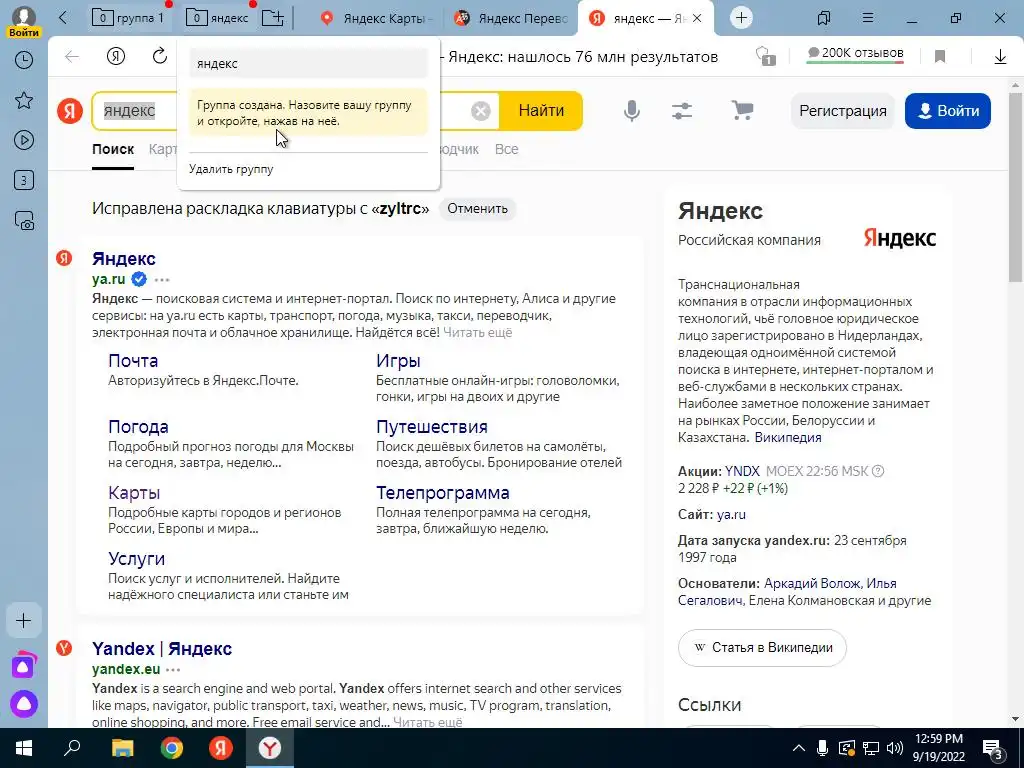Click the page vertical scrollbar thumb
Image resolution: width=1024 pixels, height=768 pixels.
click(1016, 186)
